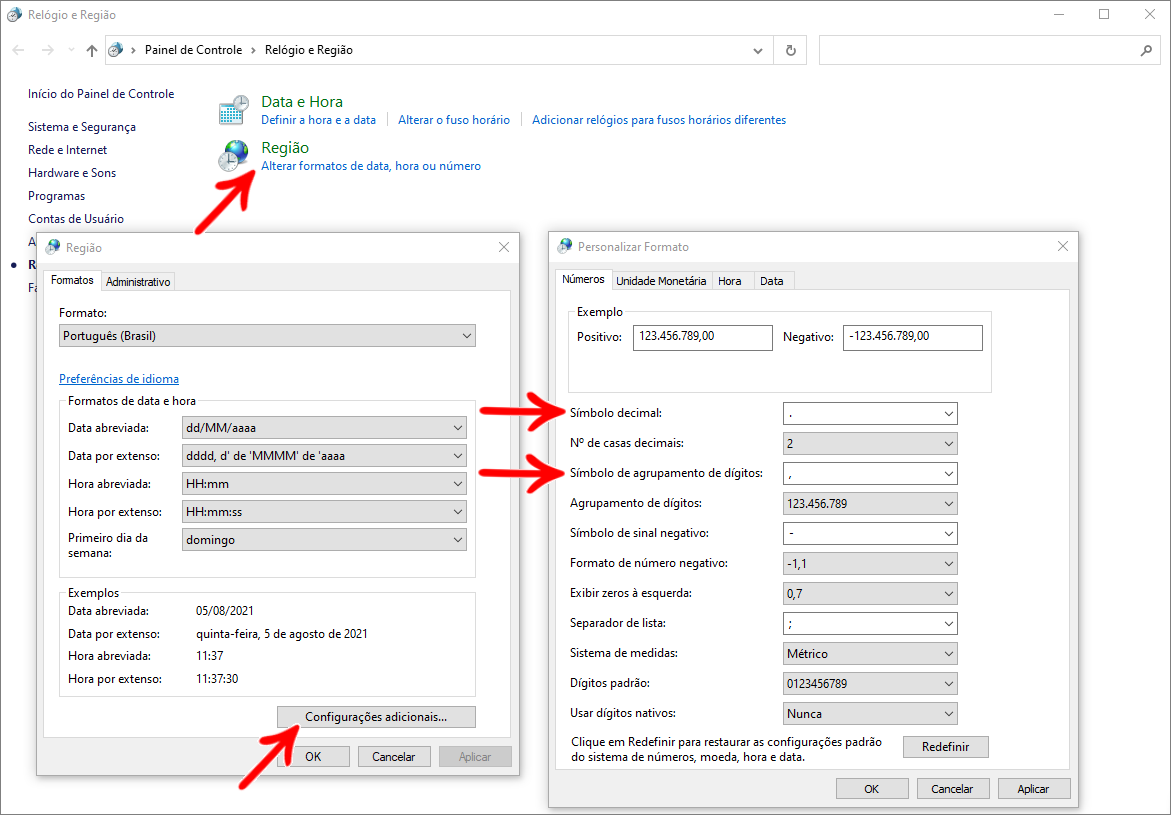Open the Hora abreviada dropdown
The height and width of the screenshot is (815, 1171).
pyautogui.click(x=324, y=484)
